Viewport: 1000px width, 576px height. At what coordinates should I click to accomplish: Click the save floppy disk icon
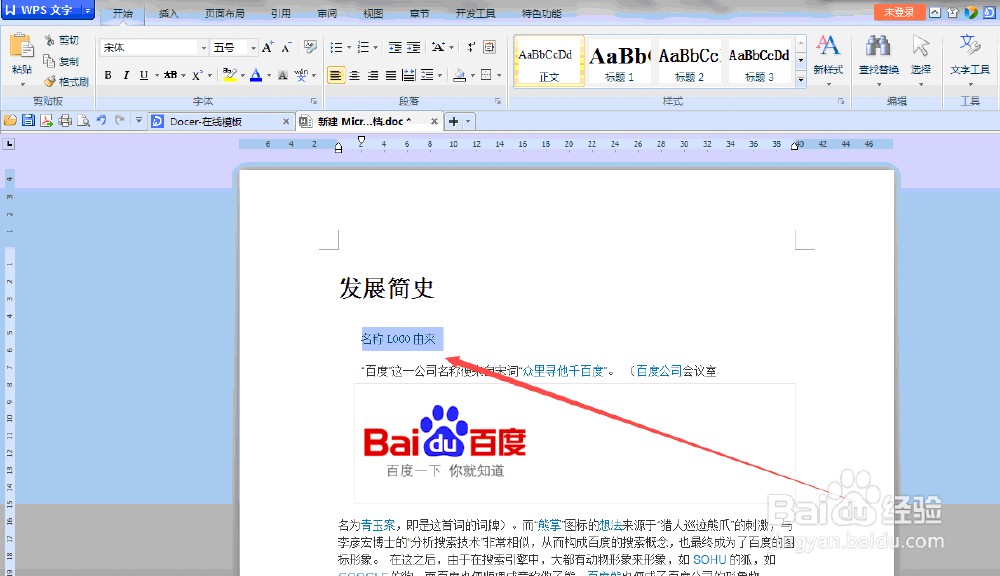(x=29, y=121)
